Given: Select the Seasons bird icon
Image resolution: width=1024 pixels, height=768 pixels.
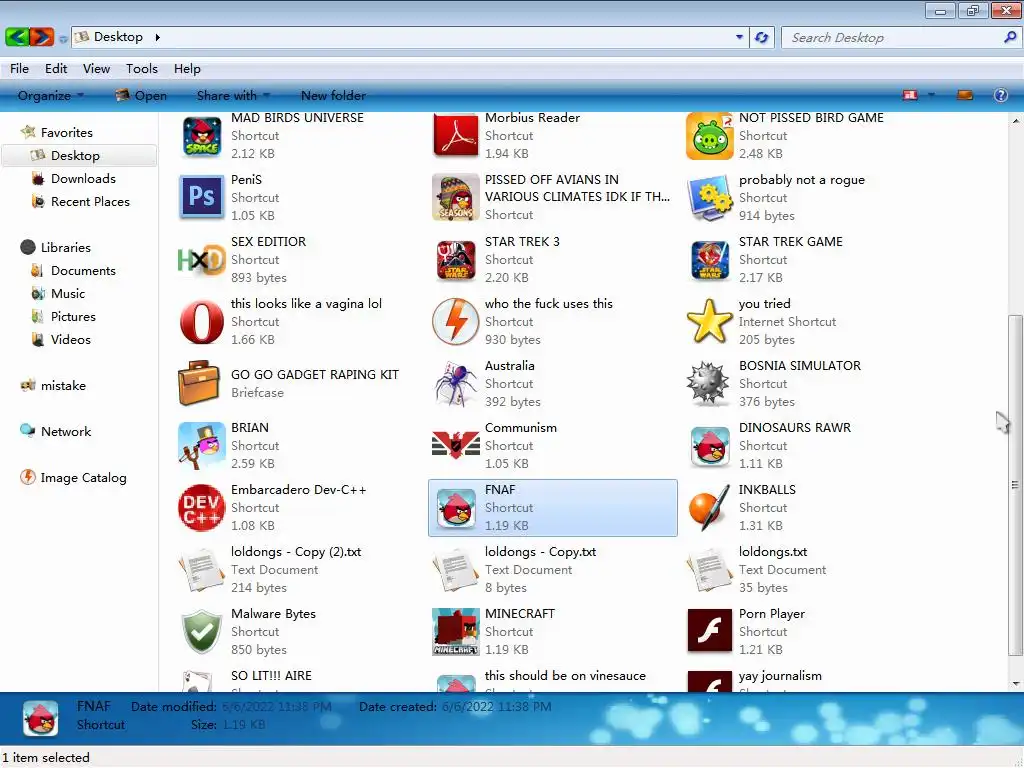Looking at the screenshot, I should click(456, 197).
